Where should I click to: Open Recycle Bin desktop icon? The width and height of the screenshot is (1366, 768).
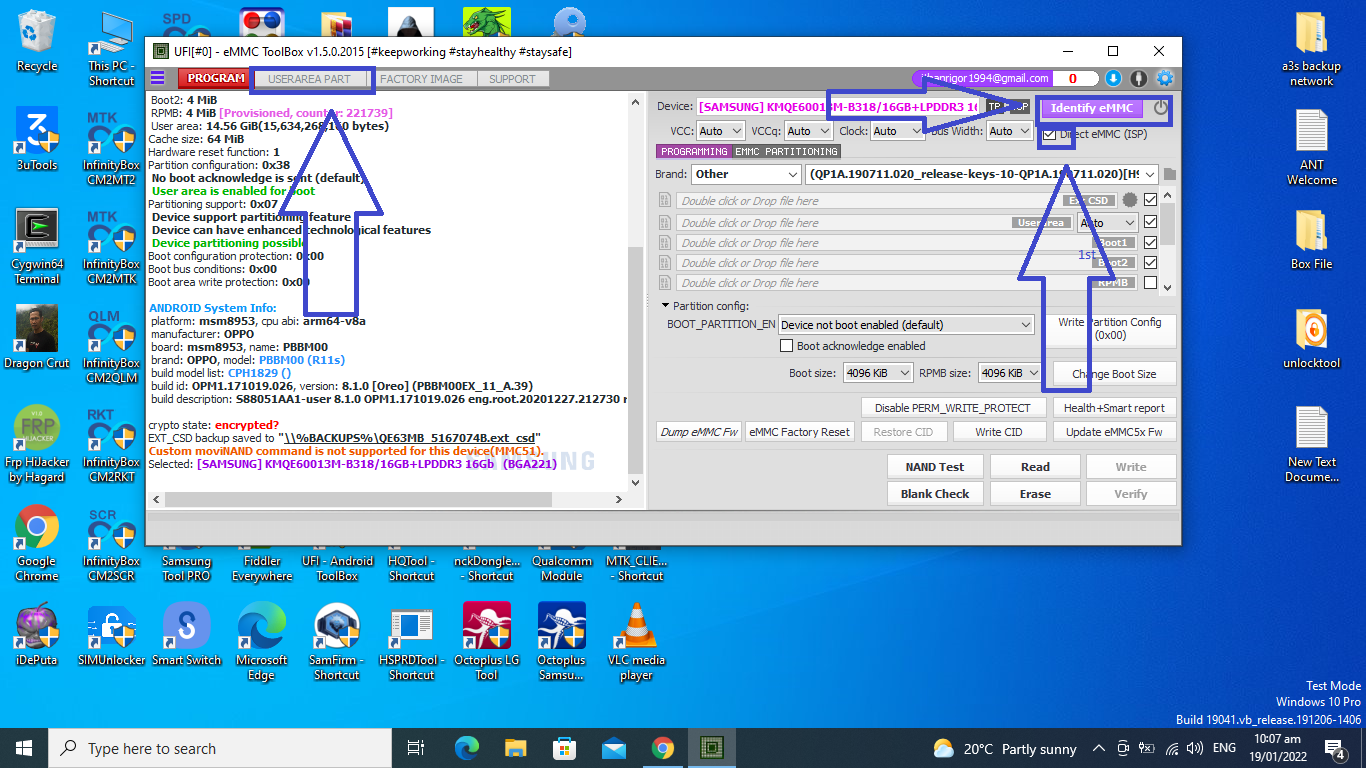click(37, 41)
